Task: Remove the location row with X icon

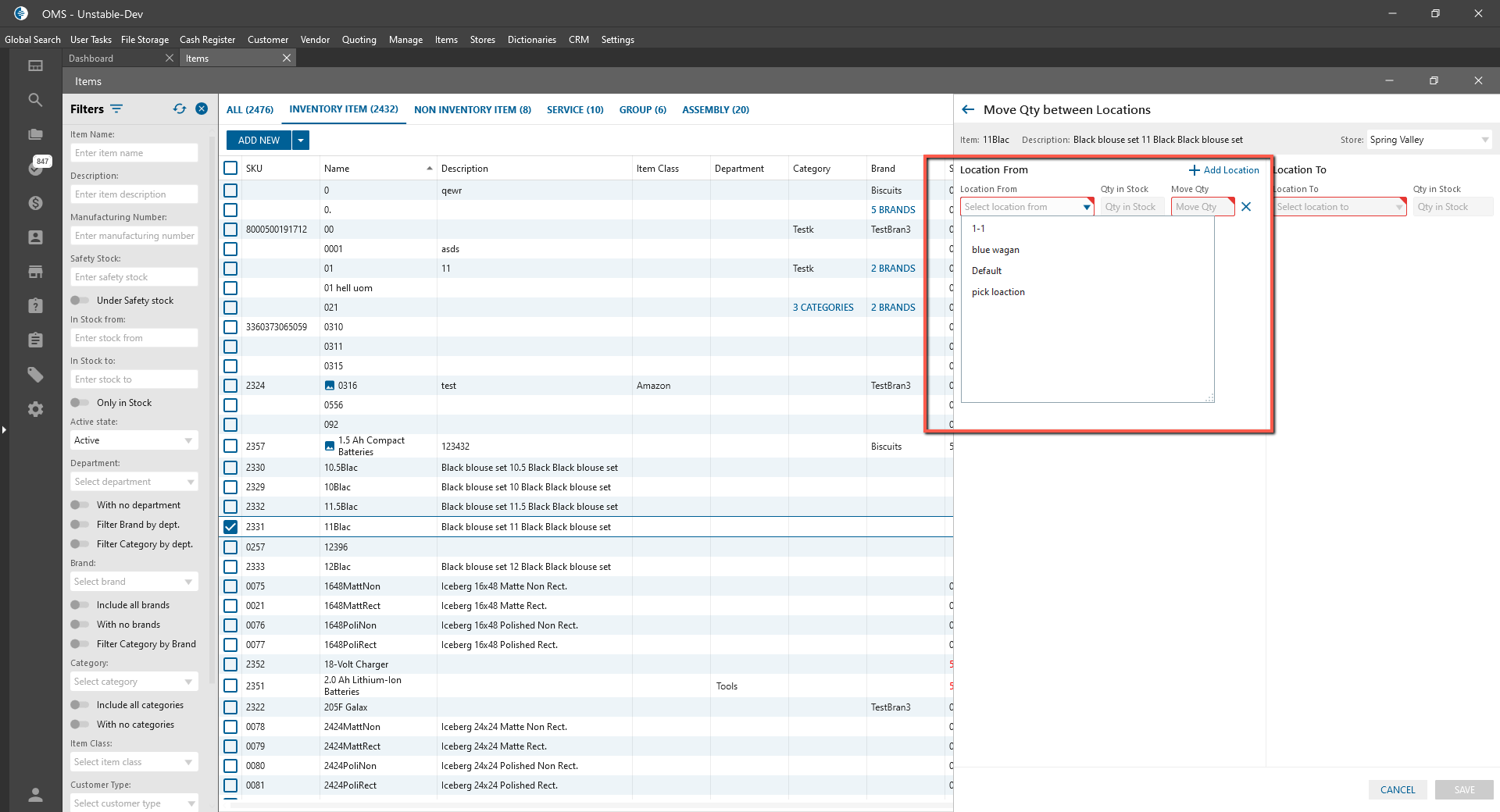Action: point(1246,207)
